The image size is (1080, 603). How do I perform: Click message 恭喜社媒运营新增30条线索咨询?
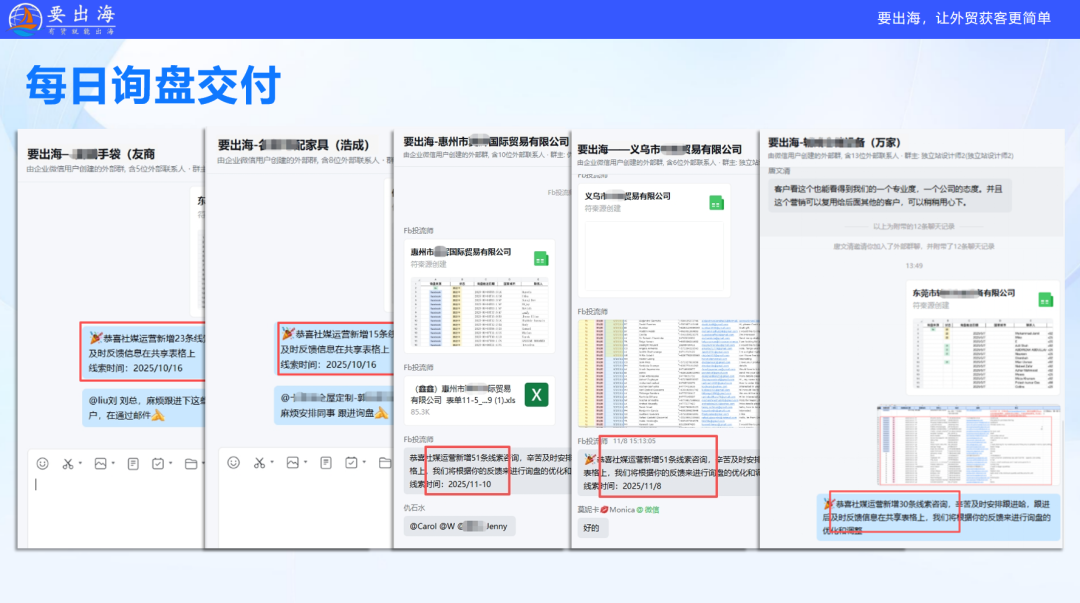(x=938, y=517)
